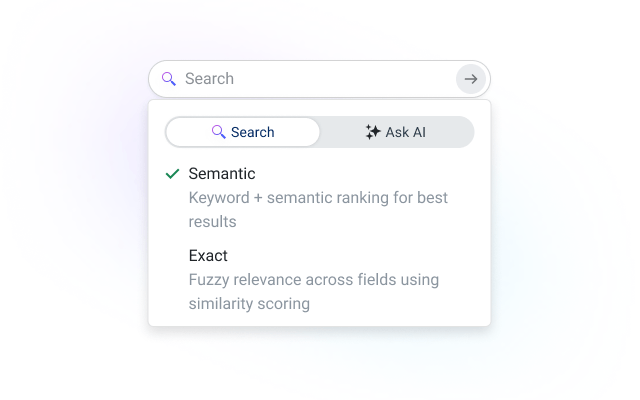Screen dimensions: 640x400
Task: Click the purple magnifier icon in search box
Action: [169, 79]
